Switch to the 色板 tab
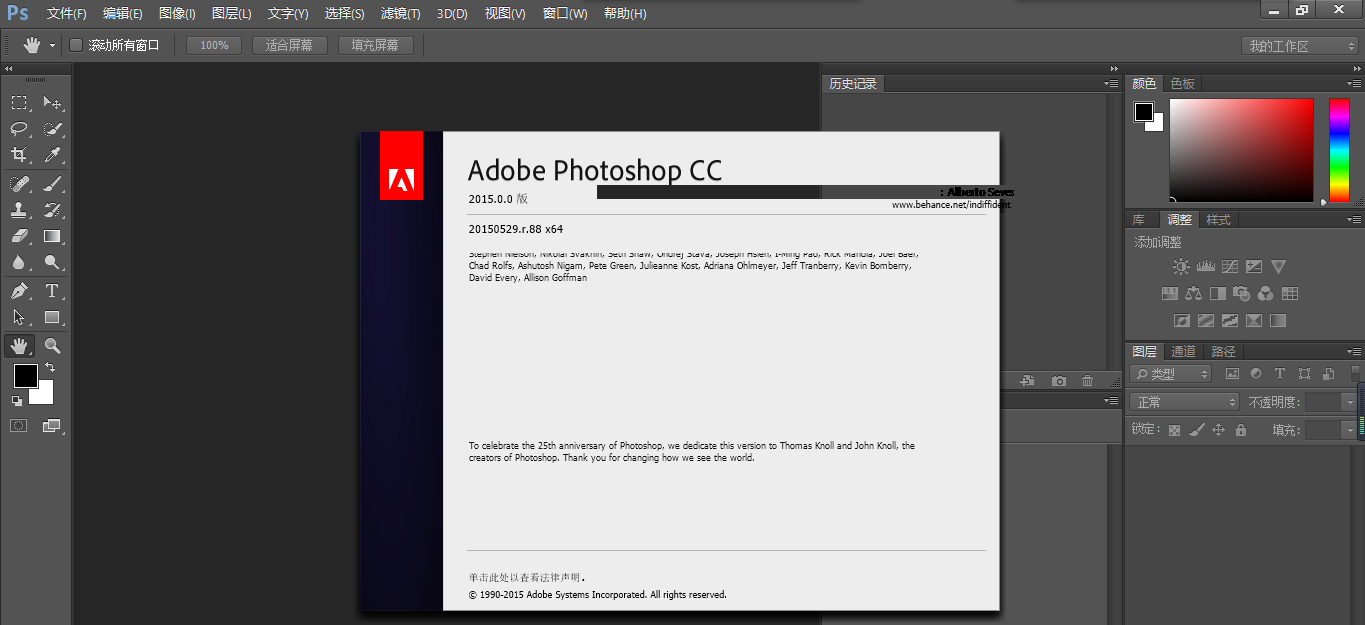 point(1183,84)
